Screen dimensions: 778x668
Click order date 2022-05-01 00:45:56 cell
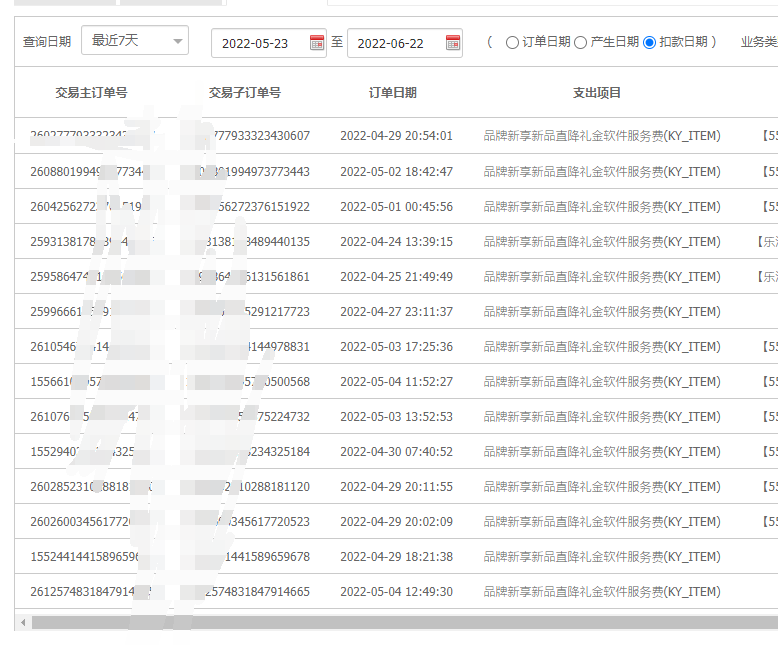coord(396,207)
